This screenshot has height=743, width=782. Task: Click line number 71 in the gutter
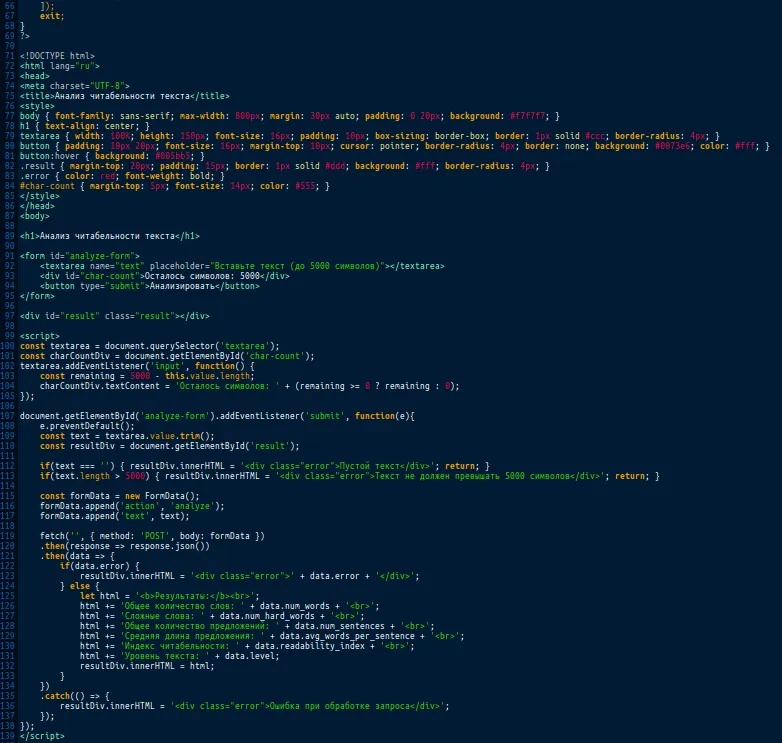(9, 56)
